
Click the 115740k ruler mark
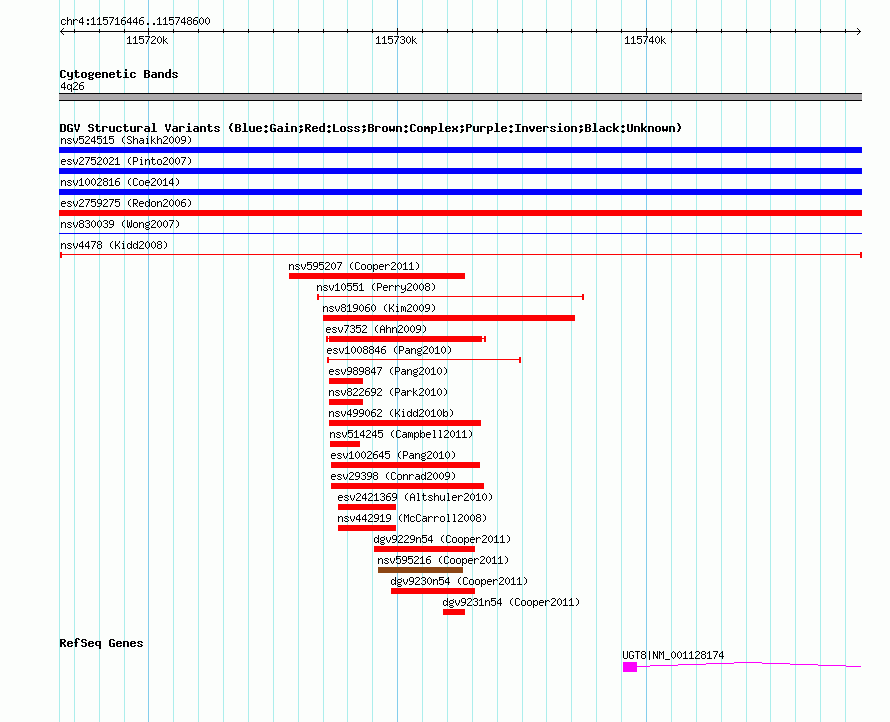click(x=645, y=40)
